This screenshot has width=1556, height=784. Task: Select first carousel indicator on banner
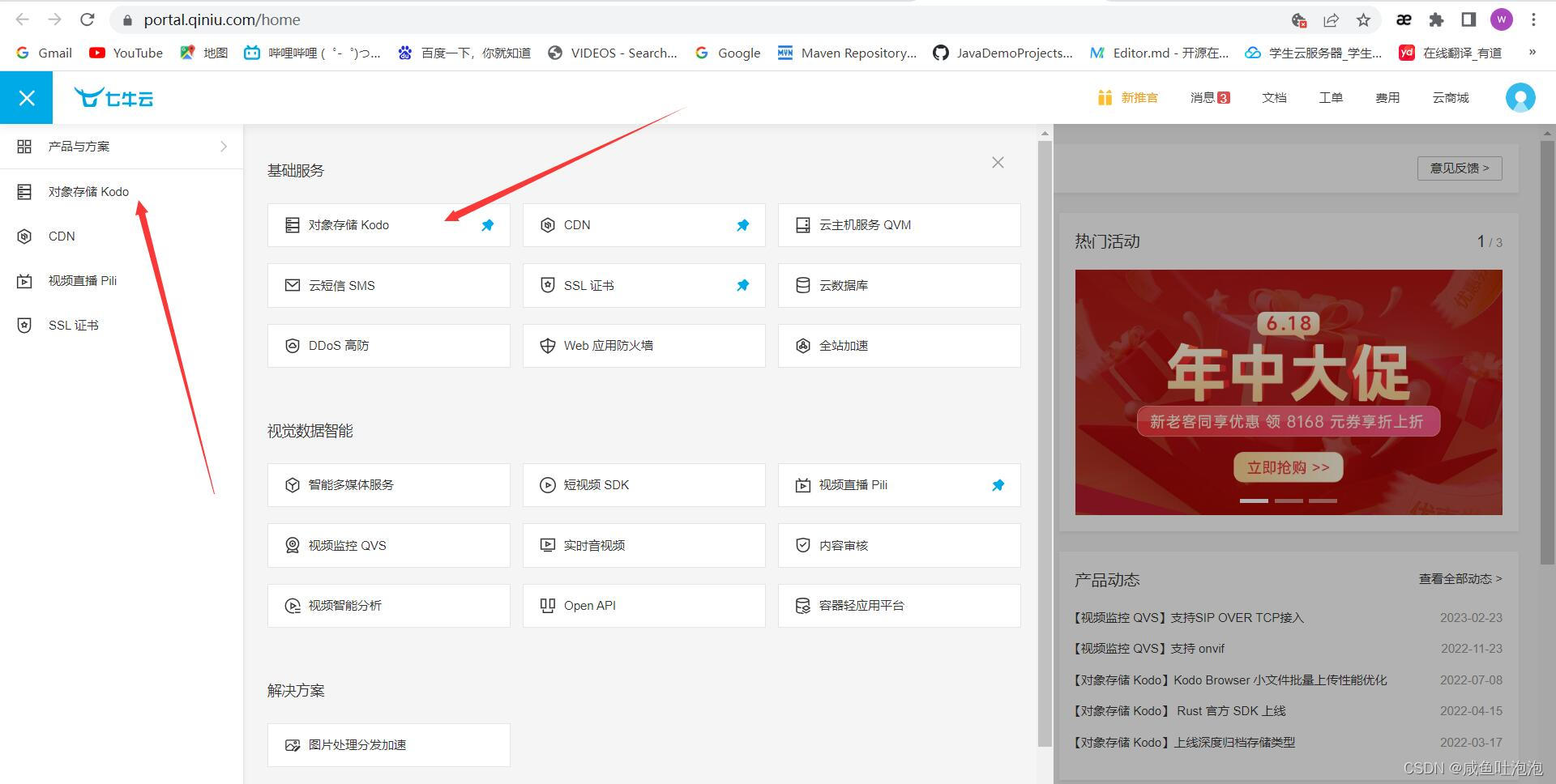point(1254,501)
